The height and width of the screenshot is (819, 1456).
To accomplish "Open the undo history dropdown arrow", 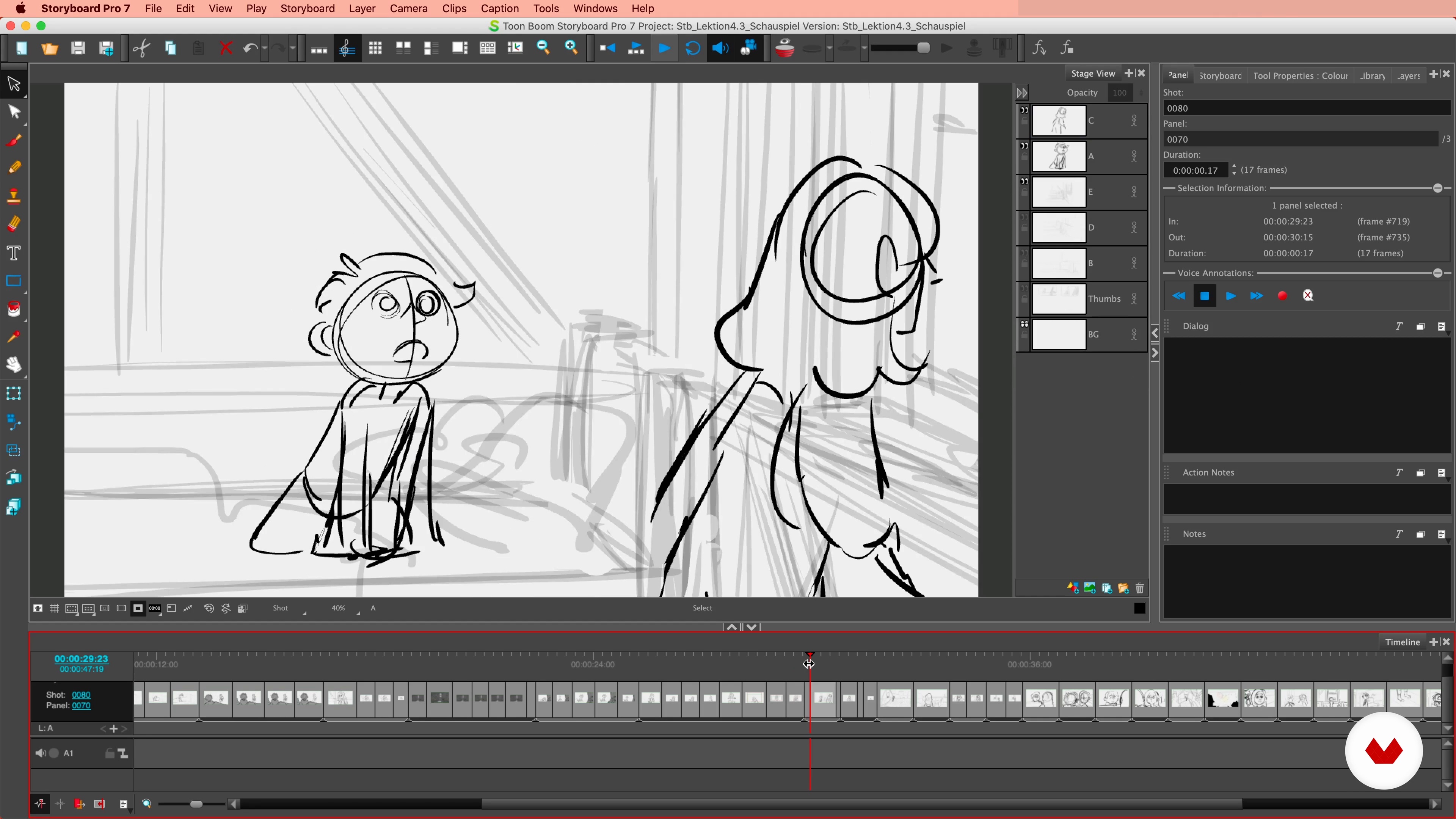I will (264, 48).
